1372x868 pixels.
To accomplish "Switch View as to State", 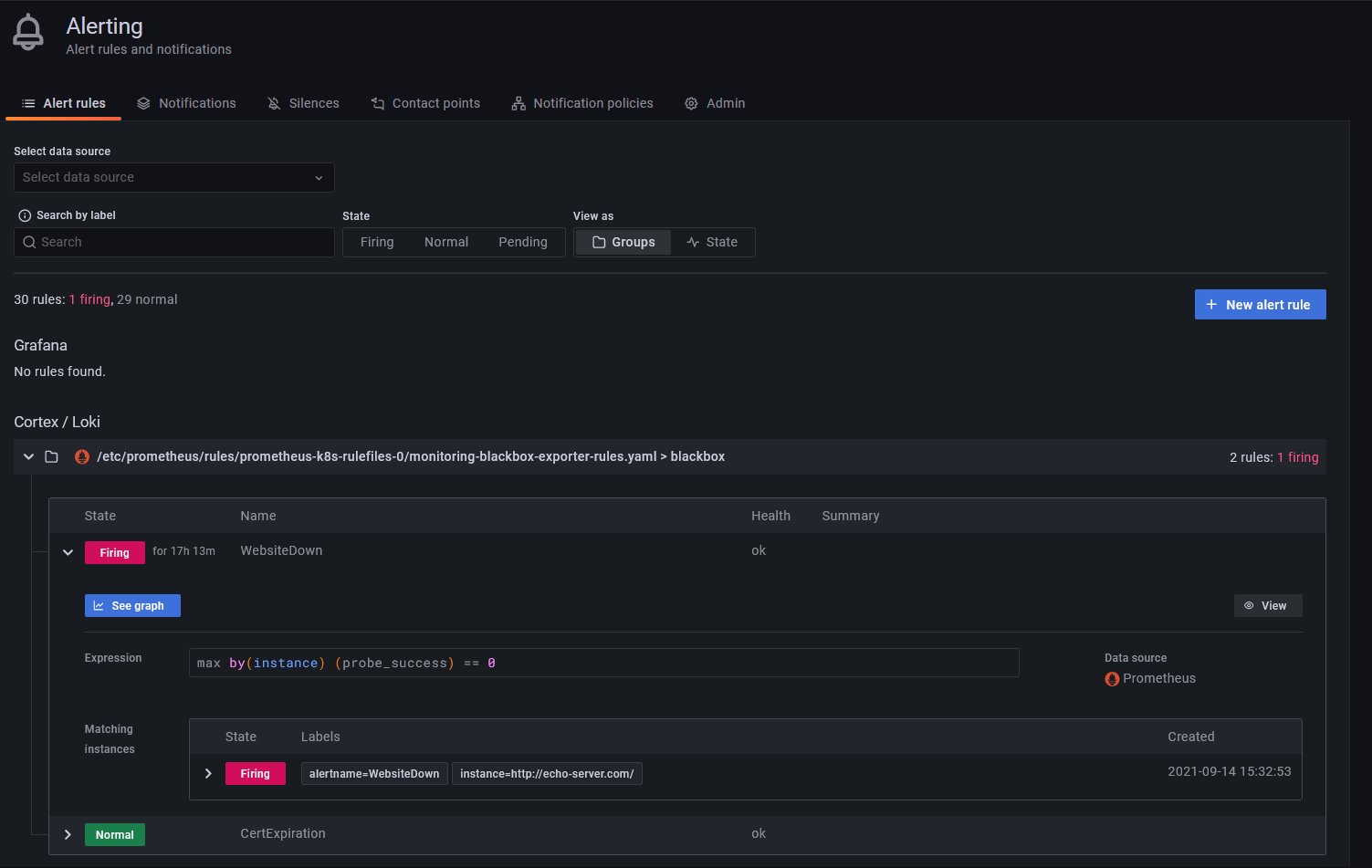I will [712, 242].
